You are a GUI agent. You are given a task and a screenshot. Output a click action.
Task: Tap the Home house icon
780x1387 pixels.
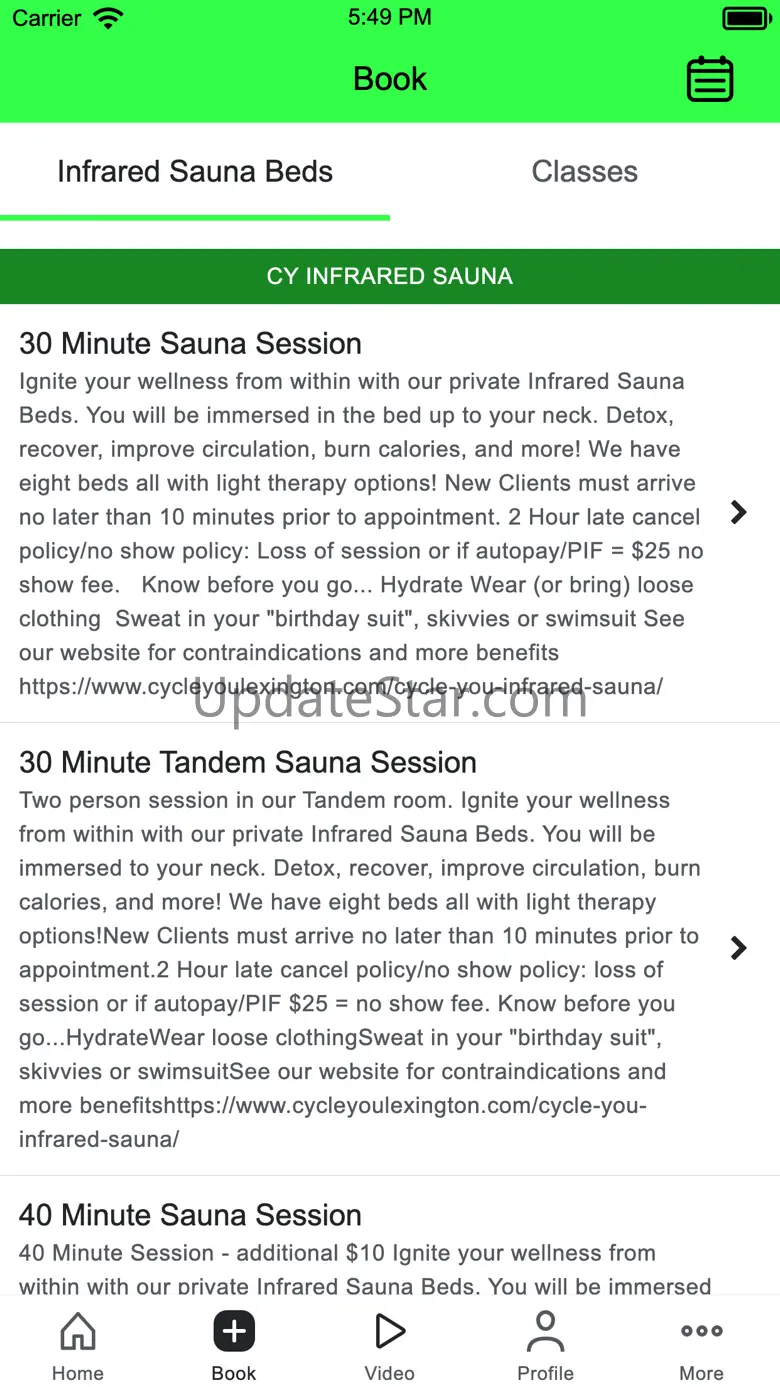[78, 1331]
